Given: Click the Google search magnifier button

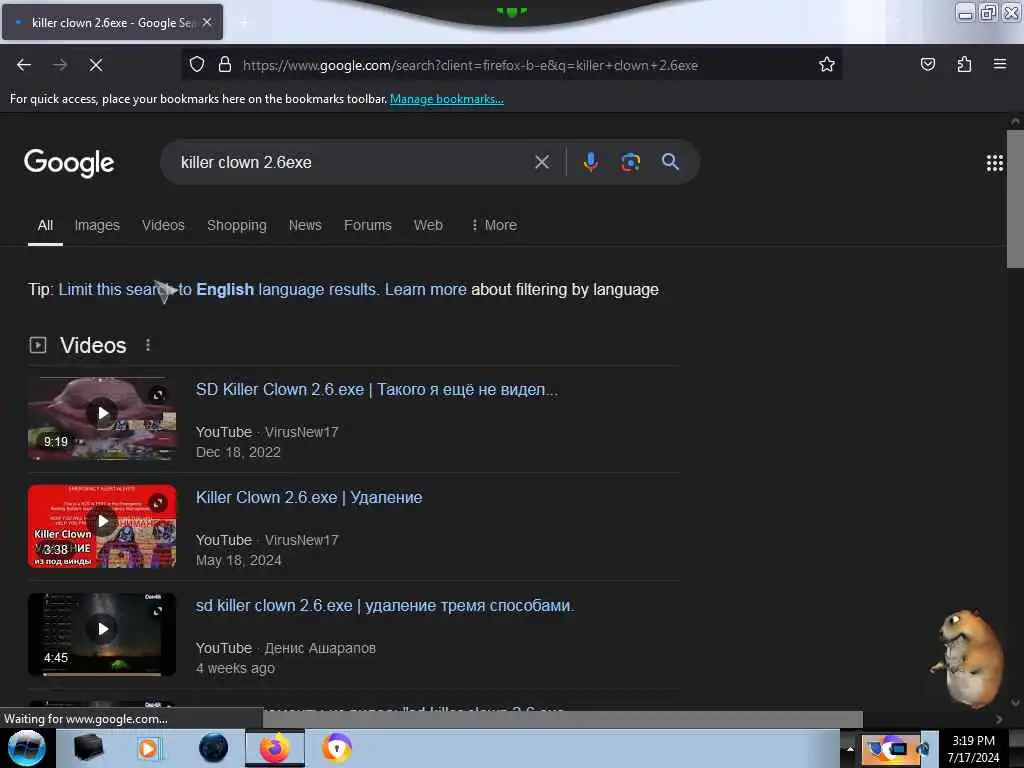Looking at the screenshot, I should tap(670, 161).
